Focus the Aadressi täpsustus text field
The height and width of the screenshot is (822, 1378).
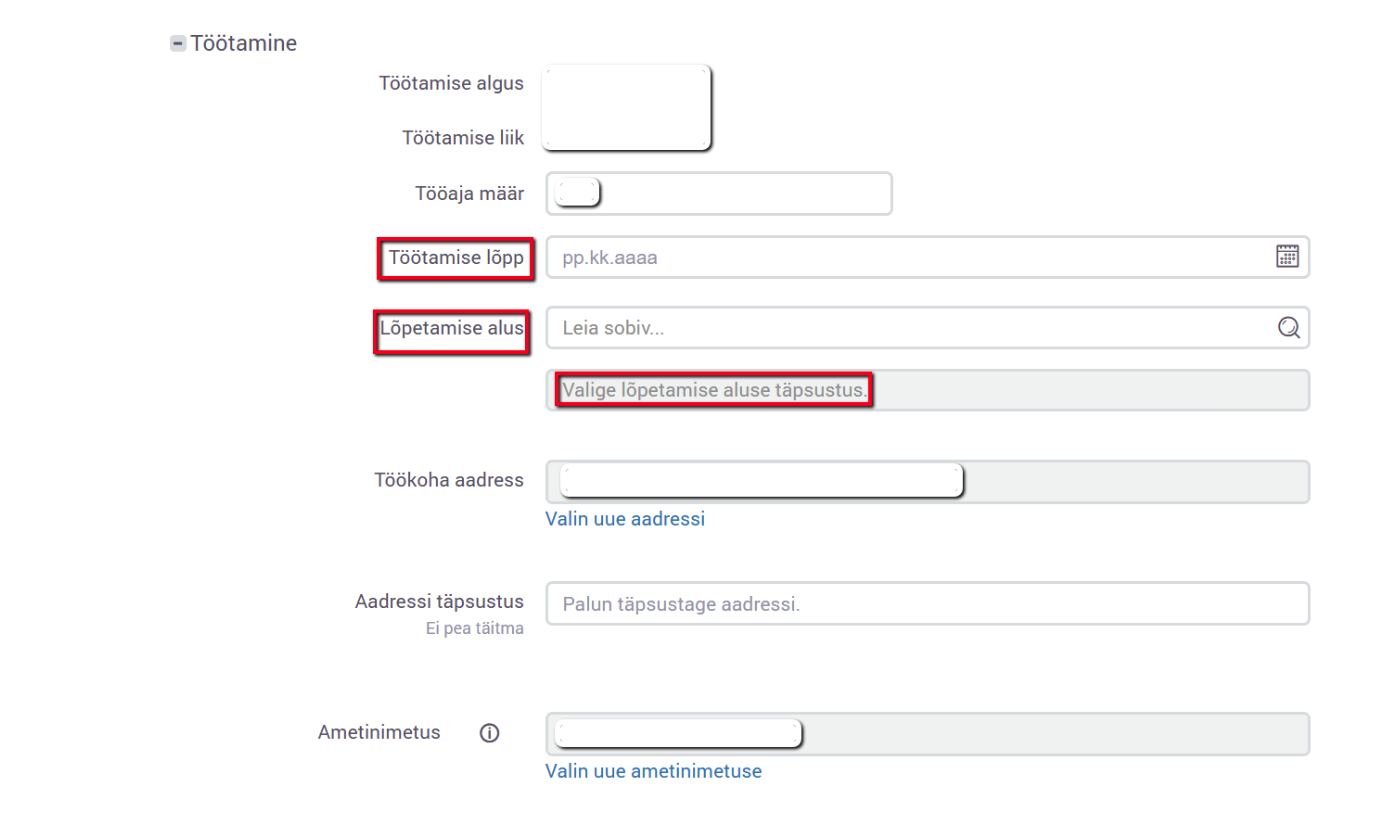pos(927,604)
